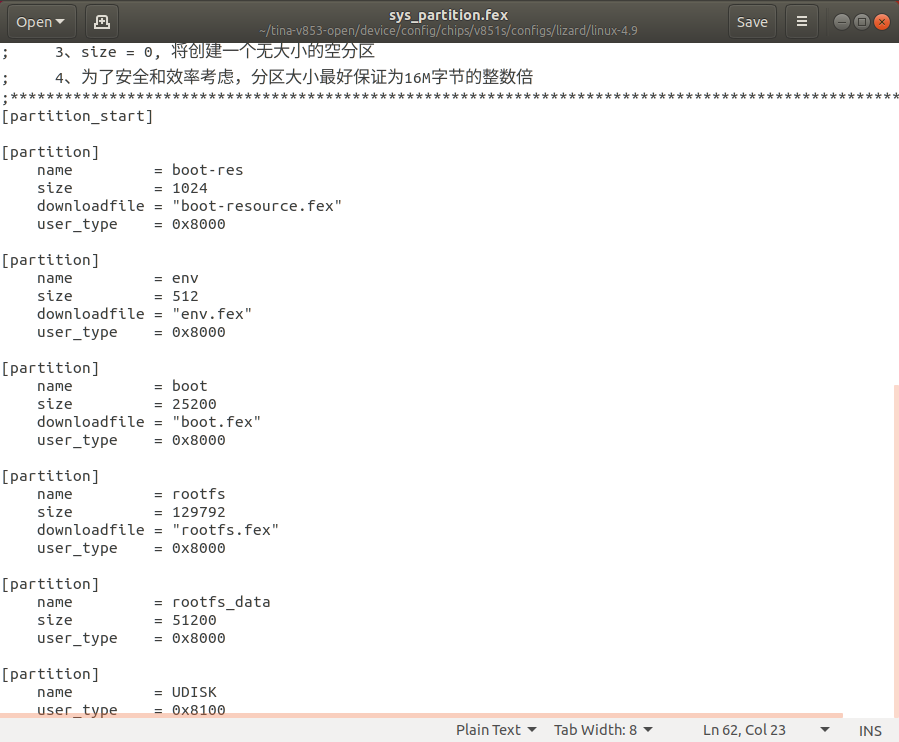Screen dimensions: 899x742
Task: Click the vertical scrollbar on the right
Action: [x=896, y=550]
